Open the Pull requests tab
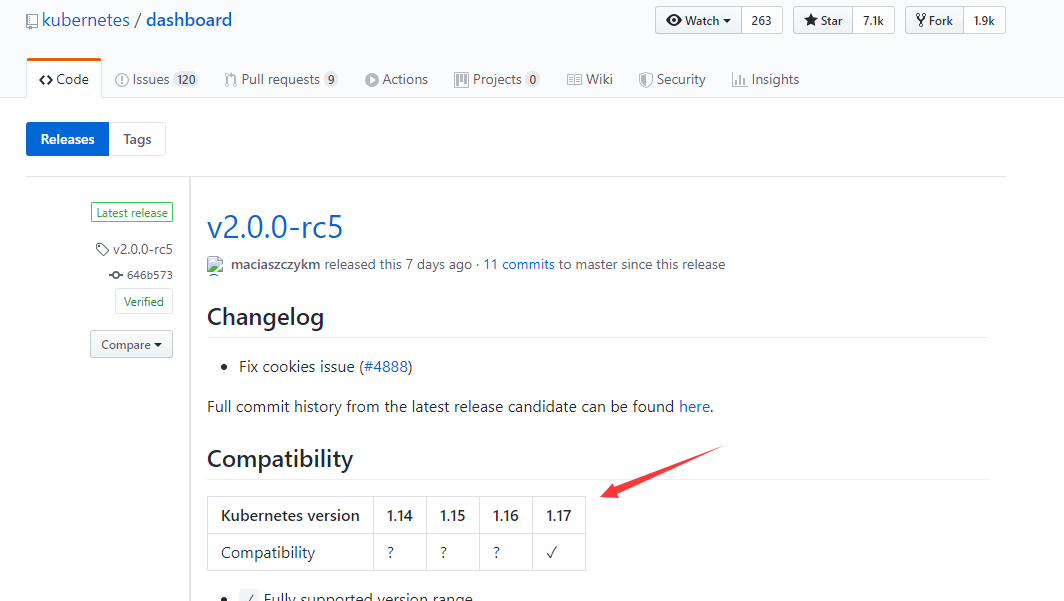The height and width of the screenshot is (601, 1064). click(x=281, y=79)
